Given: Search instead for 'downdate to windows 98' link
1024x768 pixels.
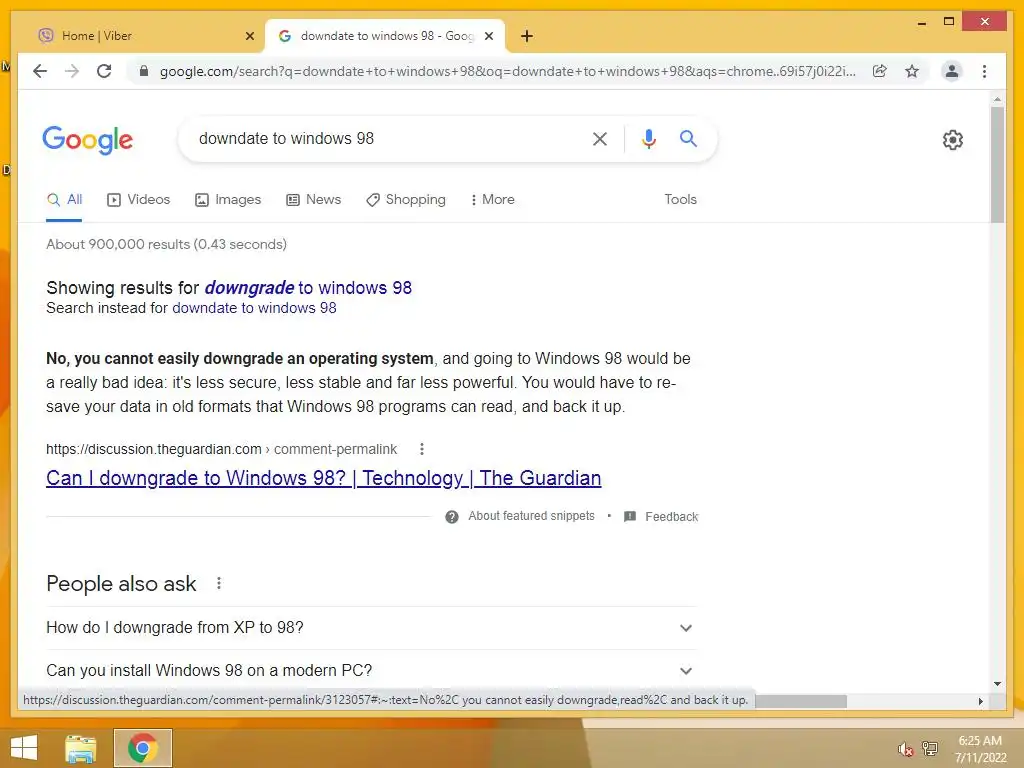Looking at the screenshot, I should pyautogui.click(x=254, y=308).
